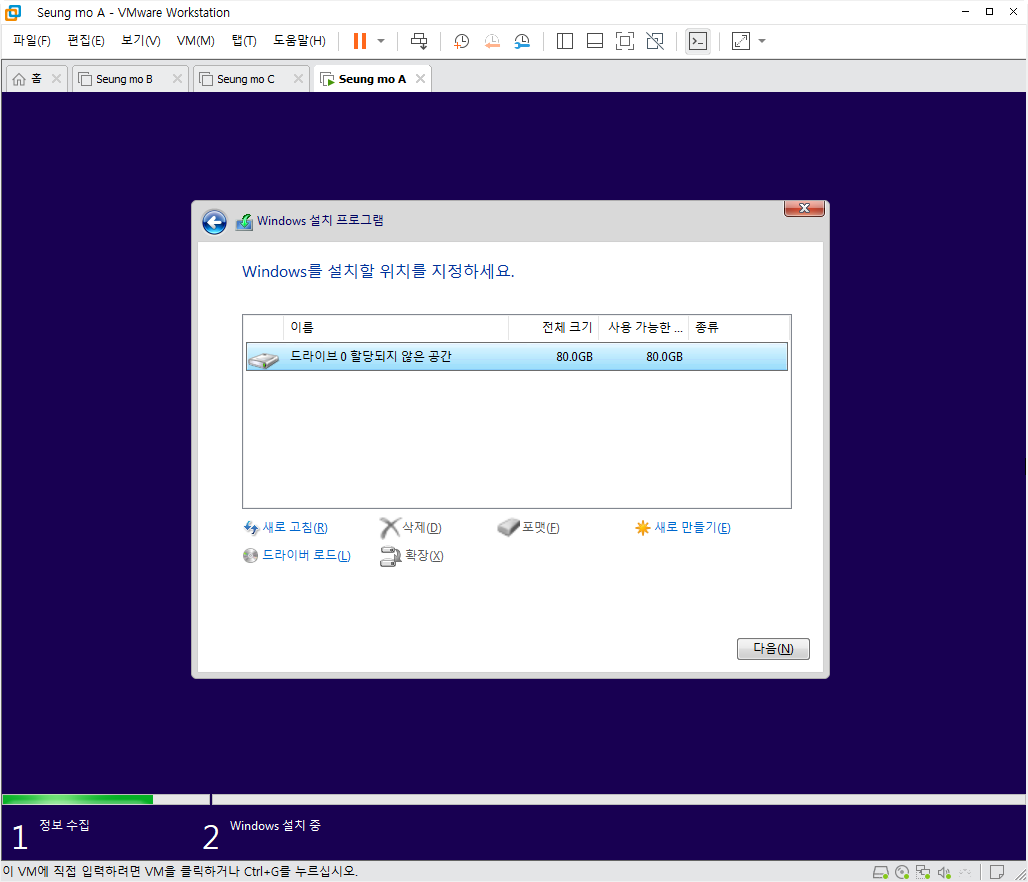Click the drive icon in disk row
This screenshot has width=1028, height=882.
pos(264,359)
